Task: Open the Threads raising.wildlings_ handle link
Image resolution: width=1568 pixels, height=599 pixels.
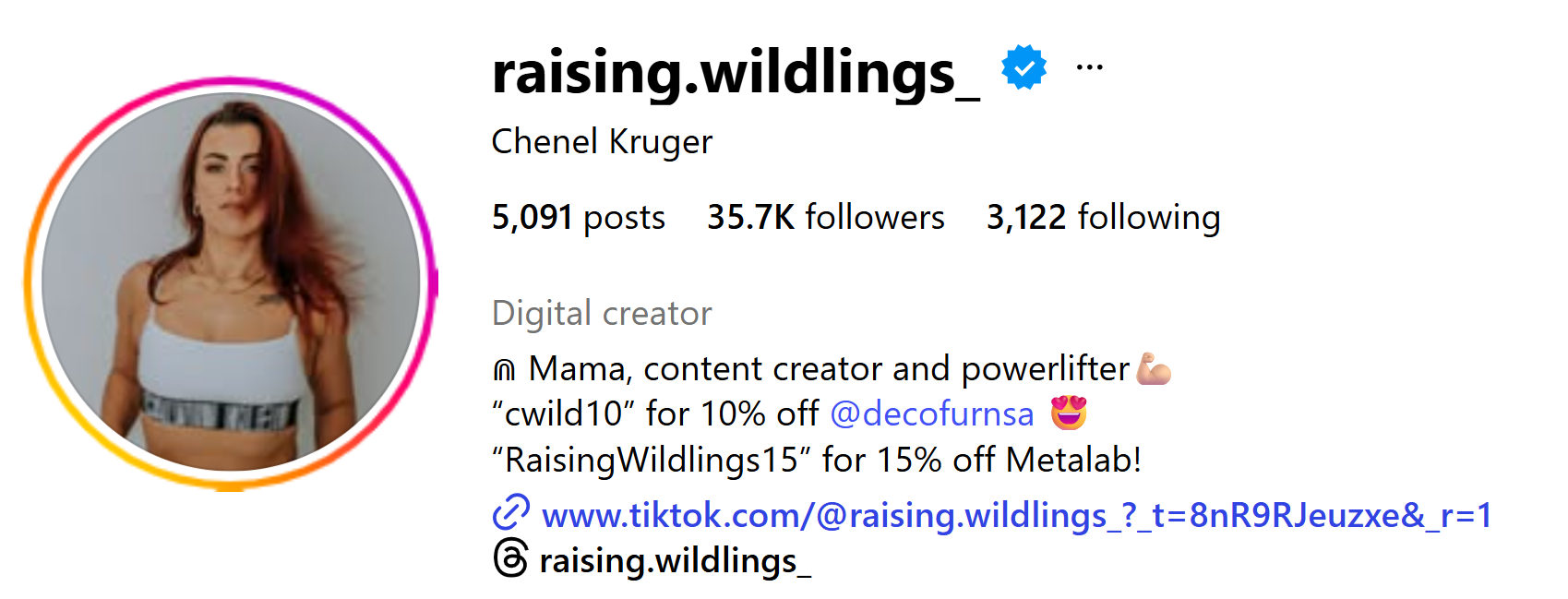Action: point(675,561)
